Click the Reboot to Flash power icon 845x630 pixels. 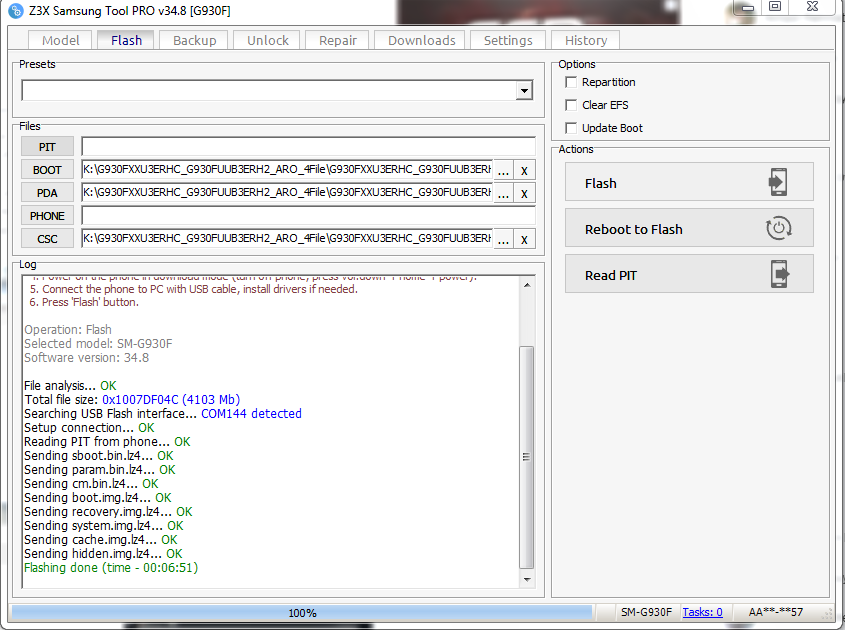click(778, 229)
